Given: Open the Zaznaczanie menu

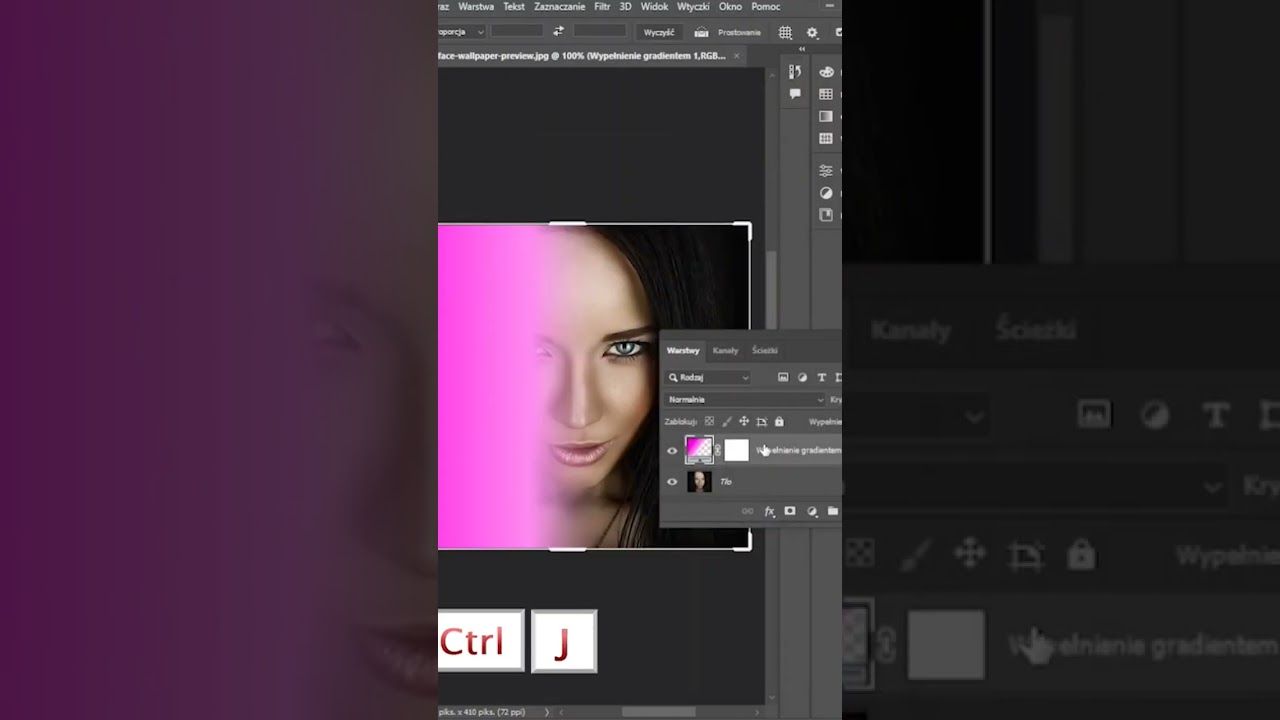Looking at the screenshot, I should pos(560,7).
